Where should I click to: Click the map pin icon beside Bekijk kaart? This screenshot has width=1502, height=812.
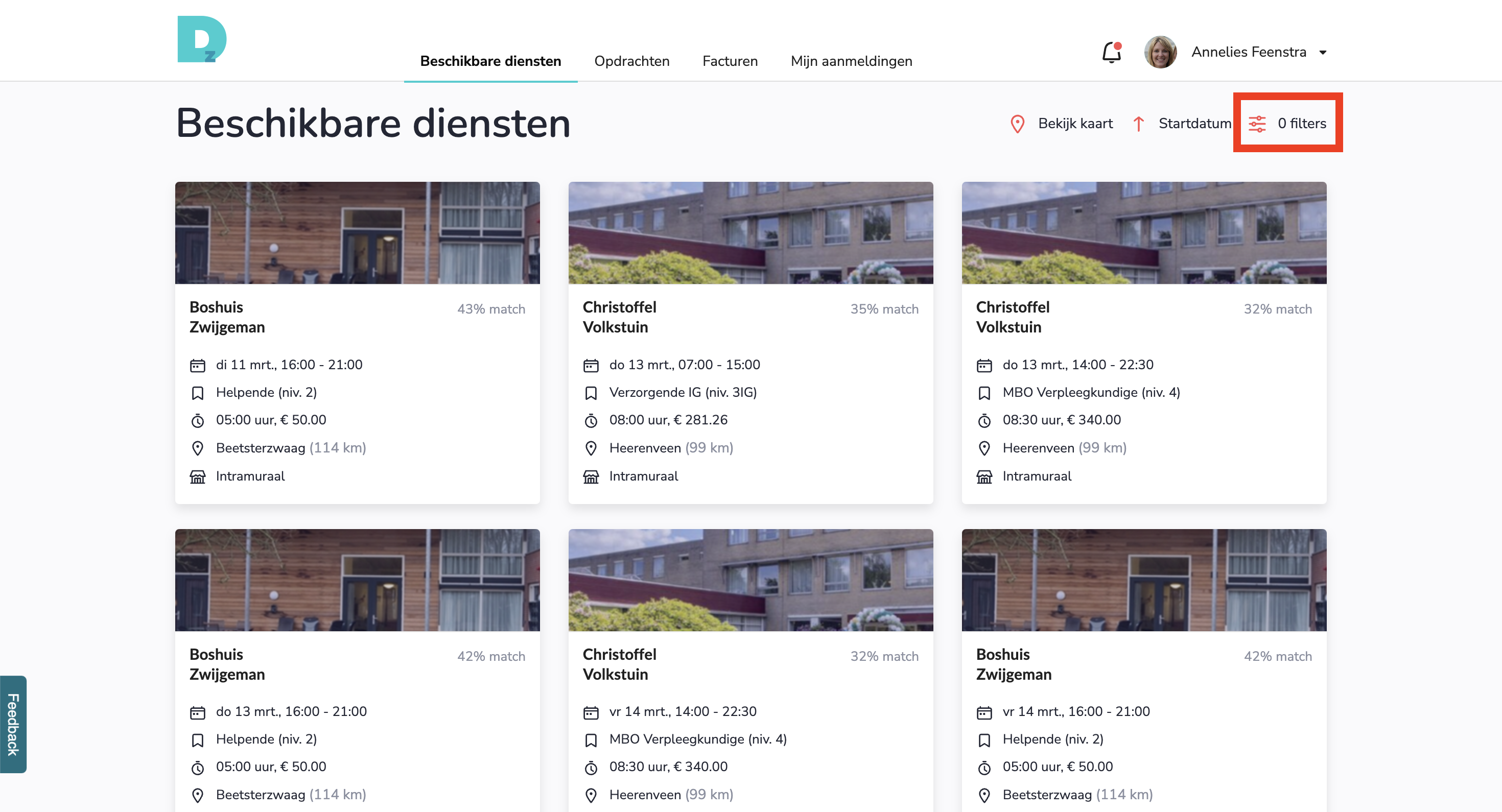coord(1017,124)
